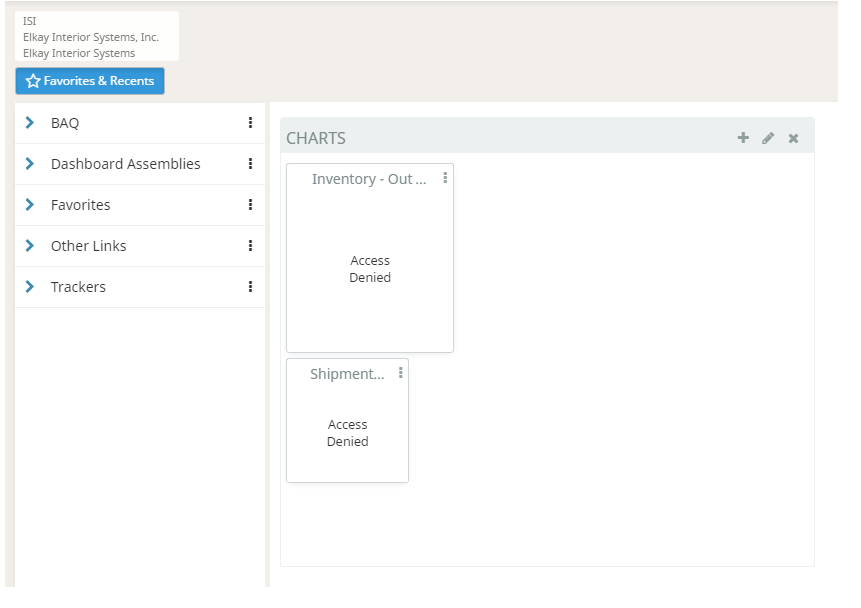Open the Favorites & Recents button
861x608 pixels.
coord(90,81)
